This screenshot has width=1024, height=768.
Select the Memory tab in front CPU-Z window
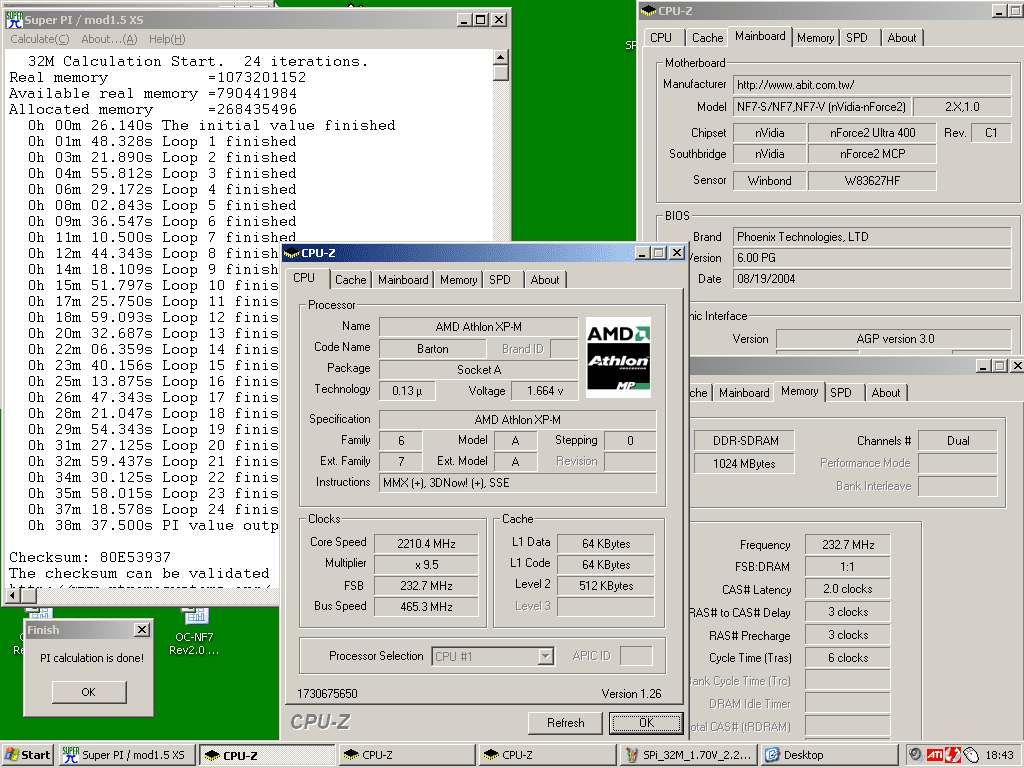click(458, 280)
